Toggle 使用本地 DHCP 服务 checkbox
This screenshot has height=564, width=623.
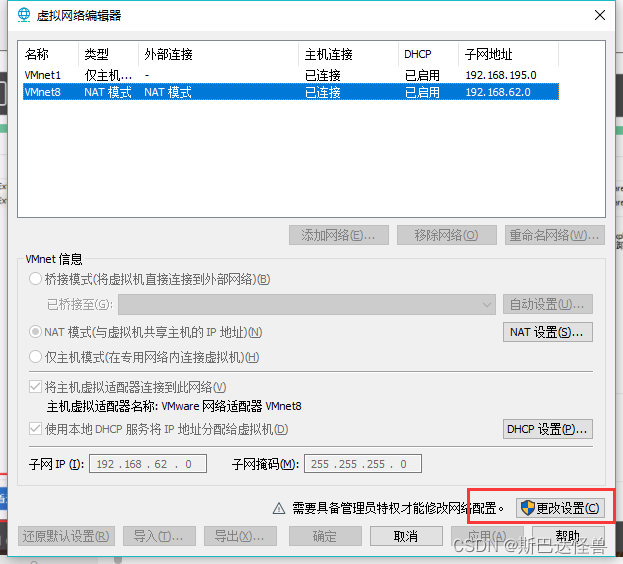pos(35,429)
